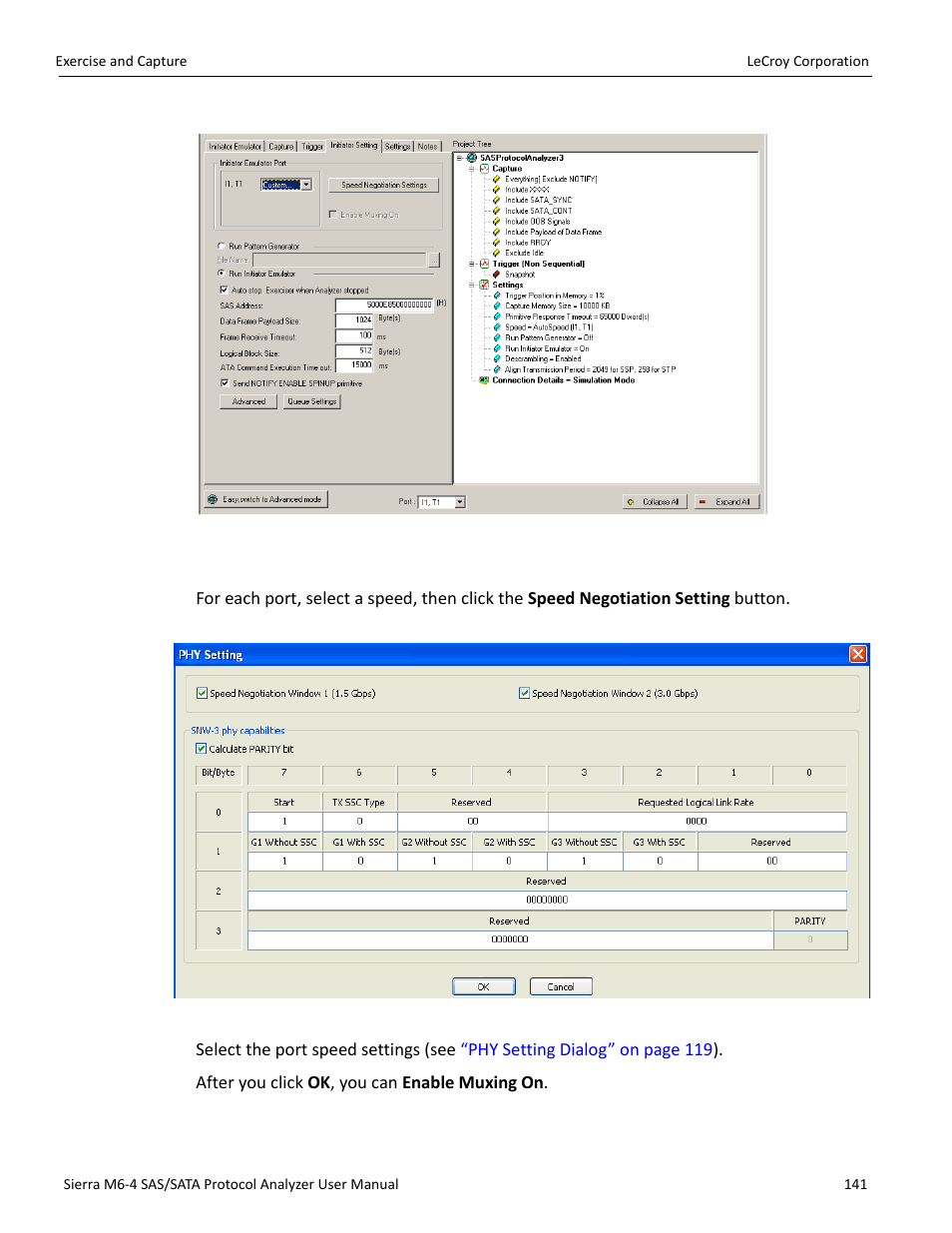Click the icon beside Run Initiator Emulator = On

[497, 348]
